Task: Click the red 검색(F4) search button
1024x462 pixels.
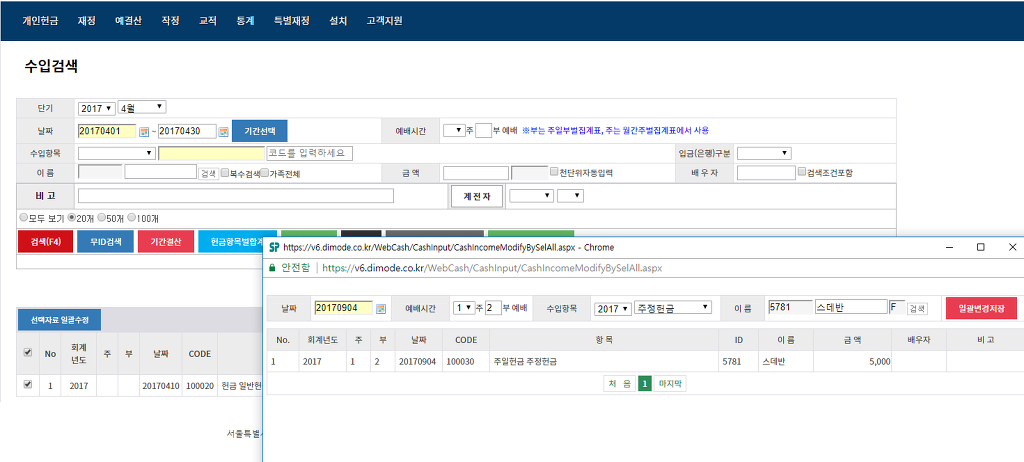Action: 45,242
